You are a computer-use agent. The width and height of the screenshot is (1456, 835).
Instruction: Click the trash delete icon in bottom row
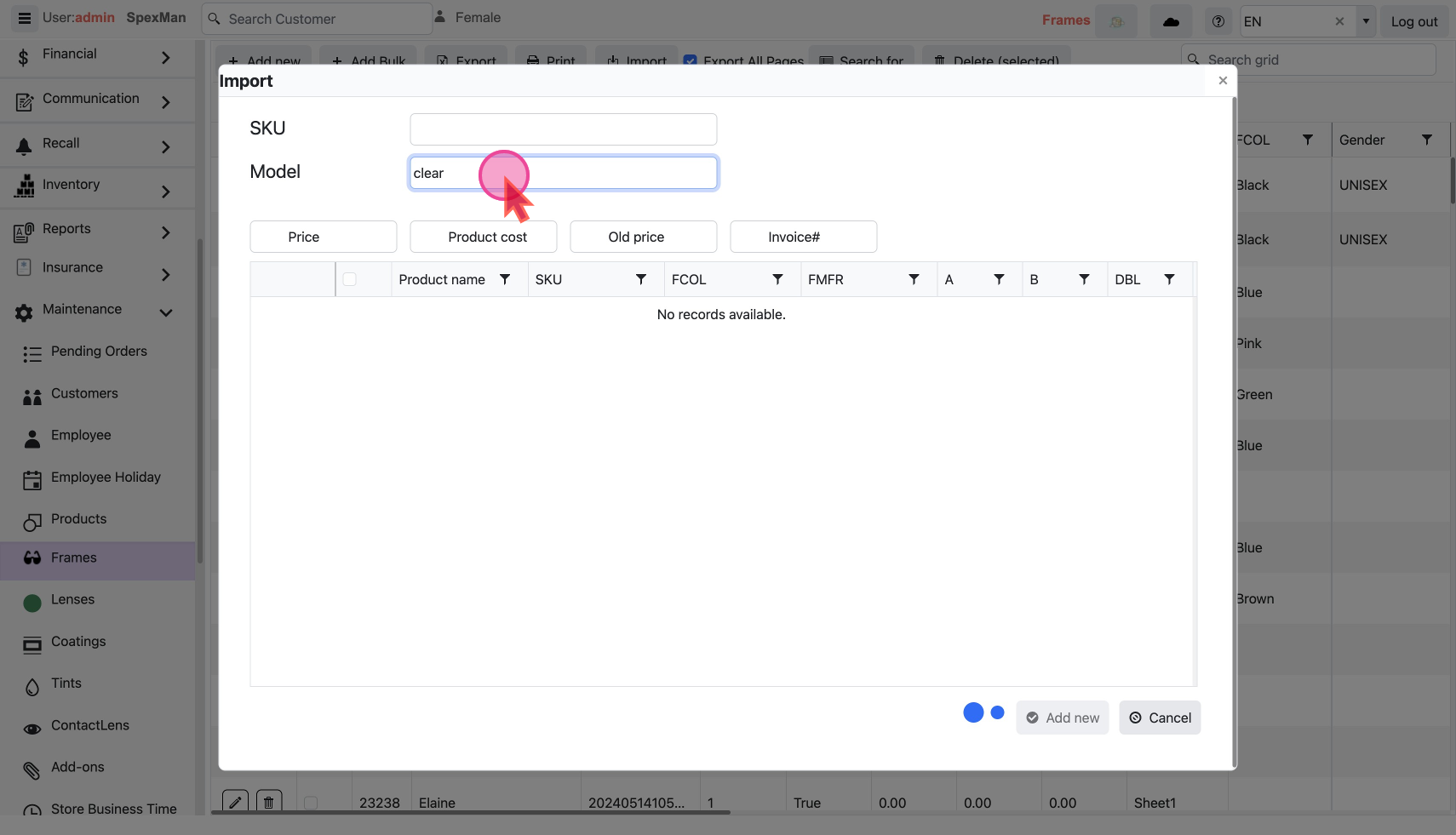point(269,802)
